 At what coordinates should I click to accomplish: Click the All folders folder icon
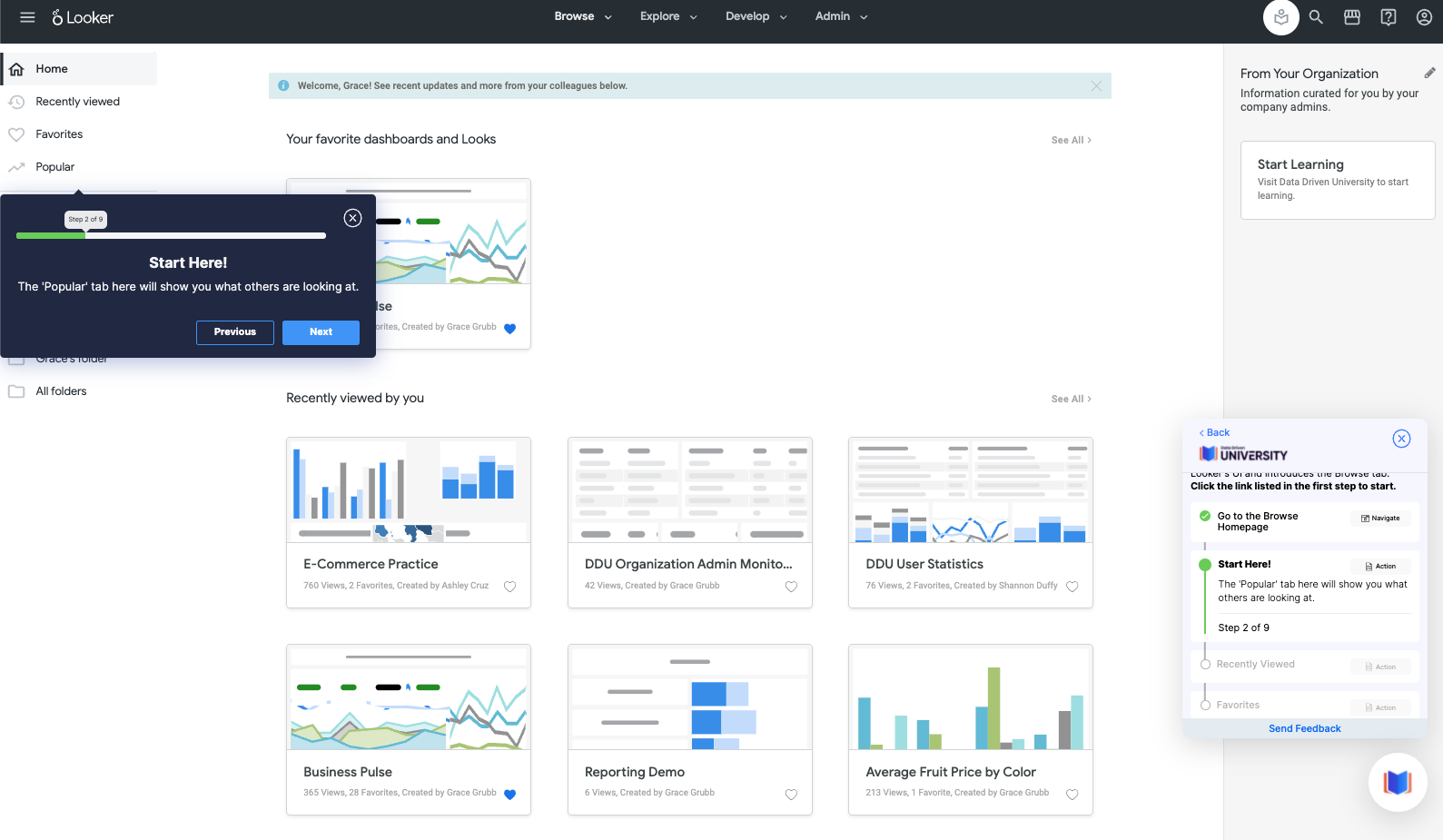(x=16, y=391)
